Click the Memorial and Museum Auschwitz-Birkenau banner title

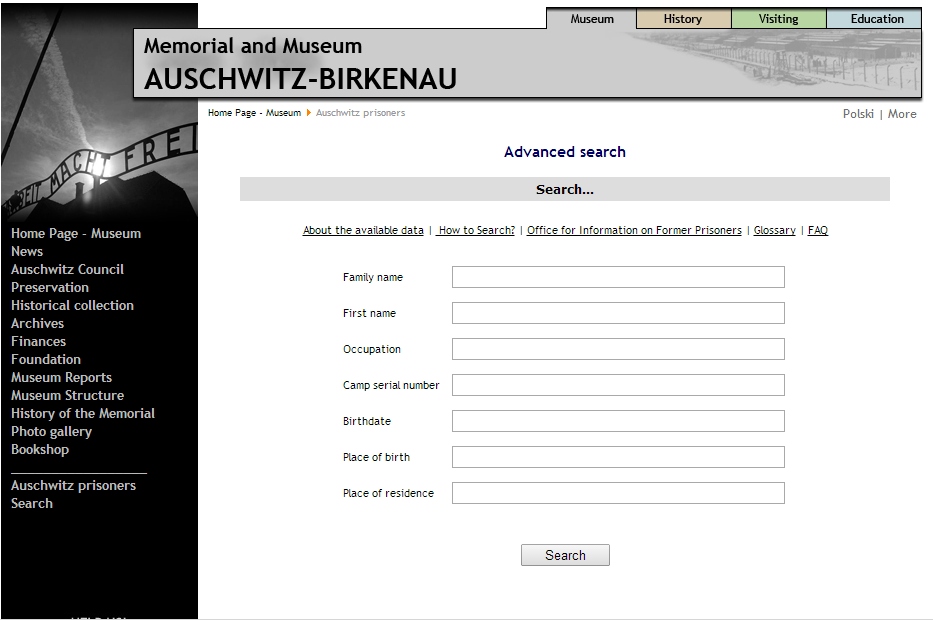pos(300,63)
